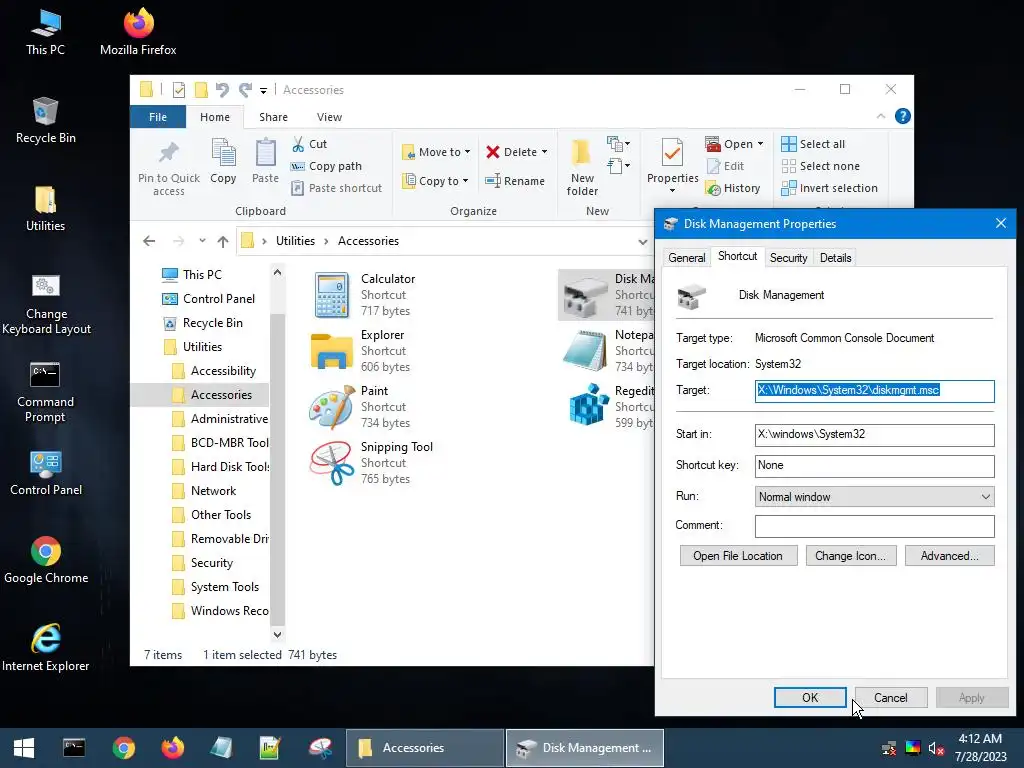Viewport: 1024px width, 768px height.
Task: Click the Up one level arrow
Action: [223, 242]
